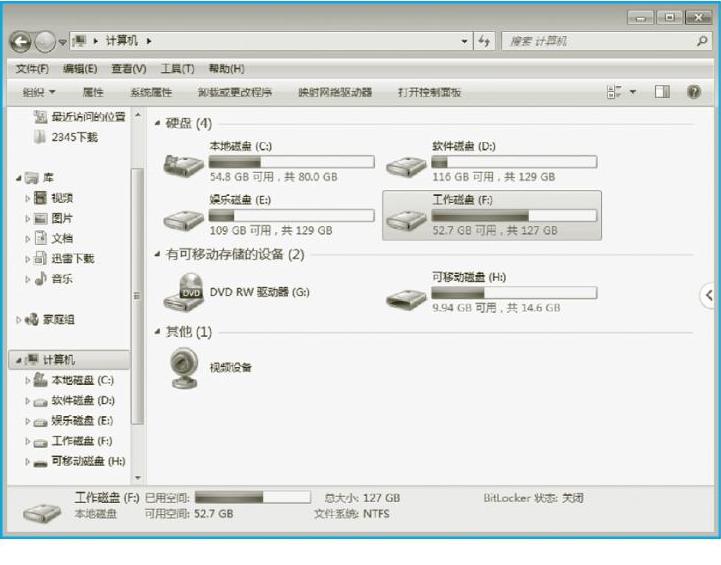Viewport: 721px width, 565px height.
Task: Collapse the 计算机 tree node arrow
Action: [x=19, y=360]
